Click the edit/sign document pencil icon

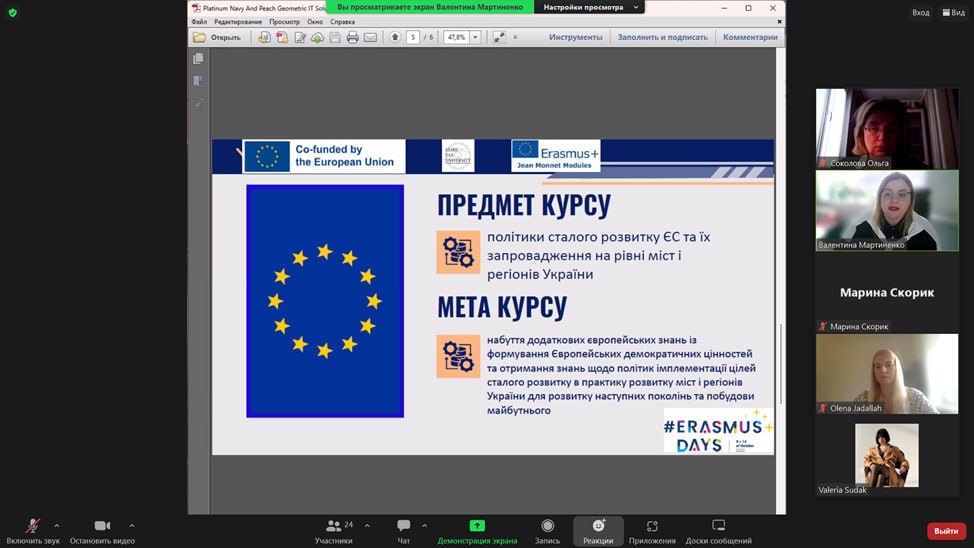click(300, 37)
